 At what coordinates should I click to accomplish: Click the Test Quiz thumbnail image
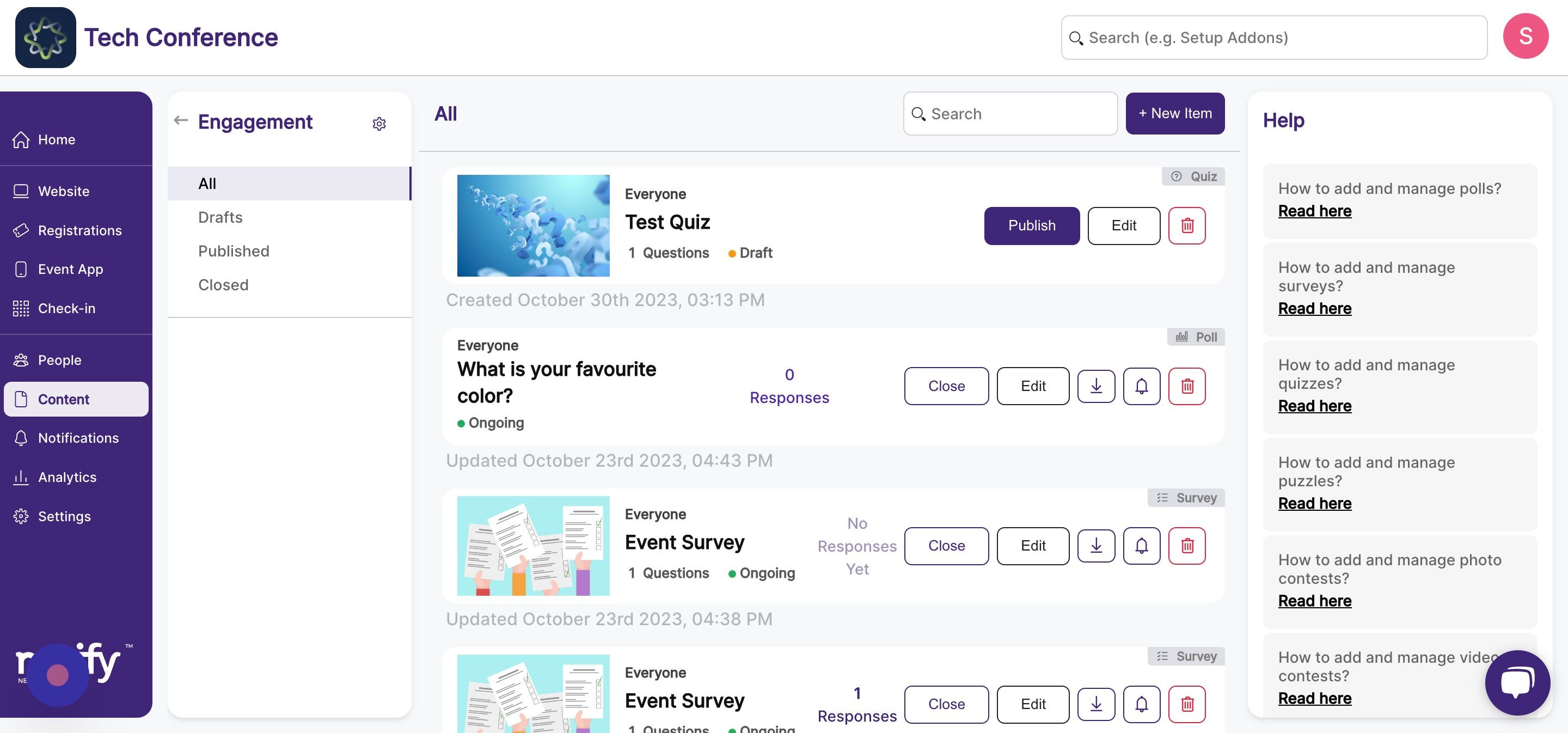click(x=533, y=226)
